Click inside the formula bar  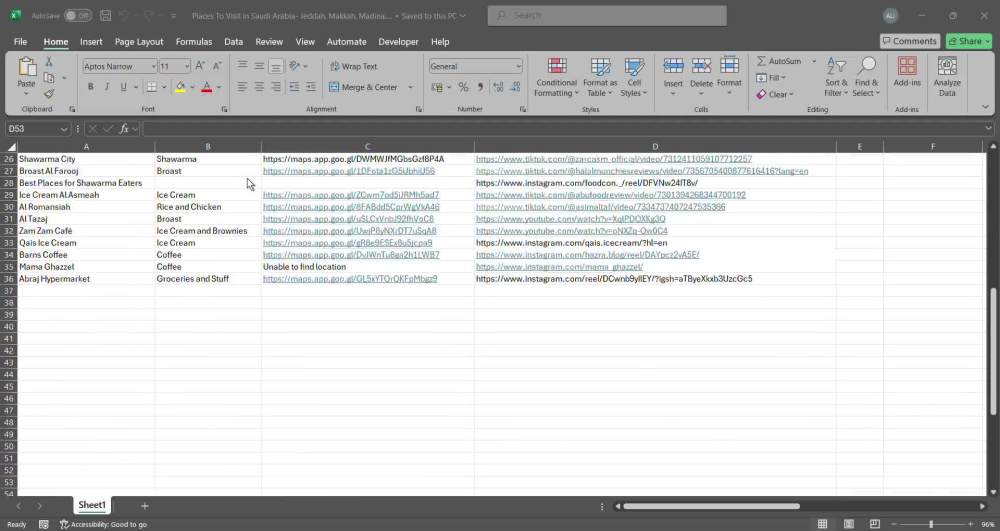[x=568, y=129]
